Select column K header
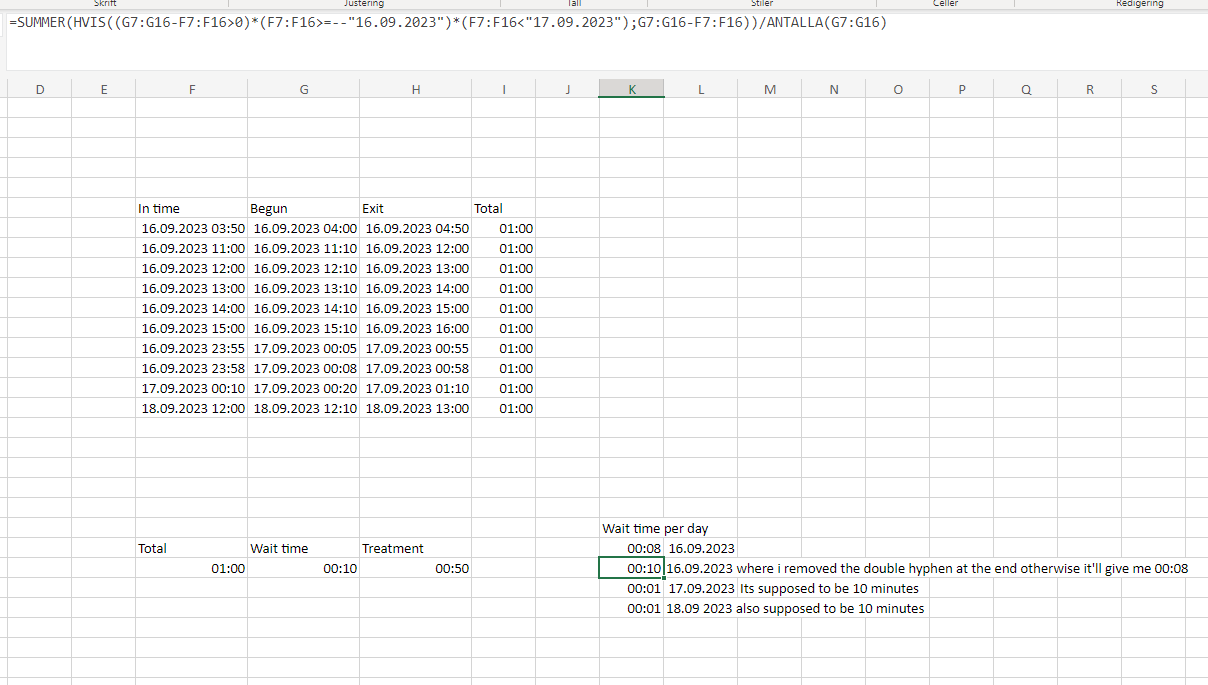Image resolution: width=1208 pixels, height=685 pixels. point(631,89)
